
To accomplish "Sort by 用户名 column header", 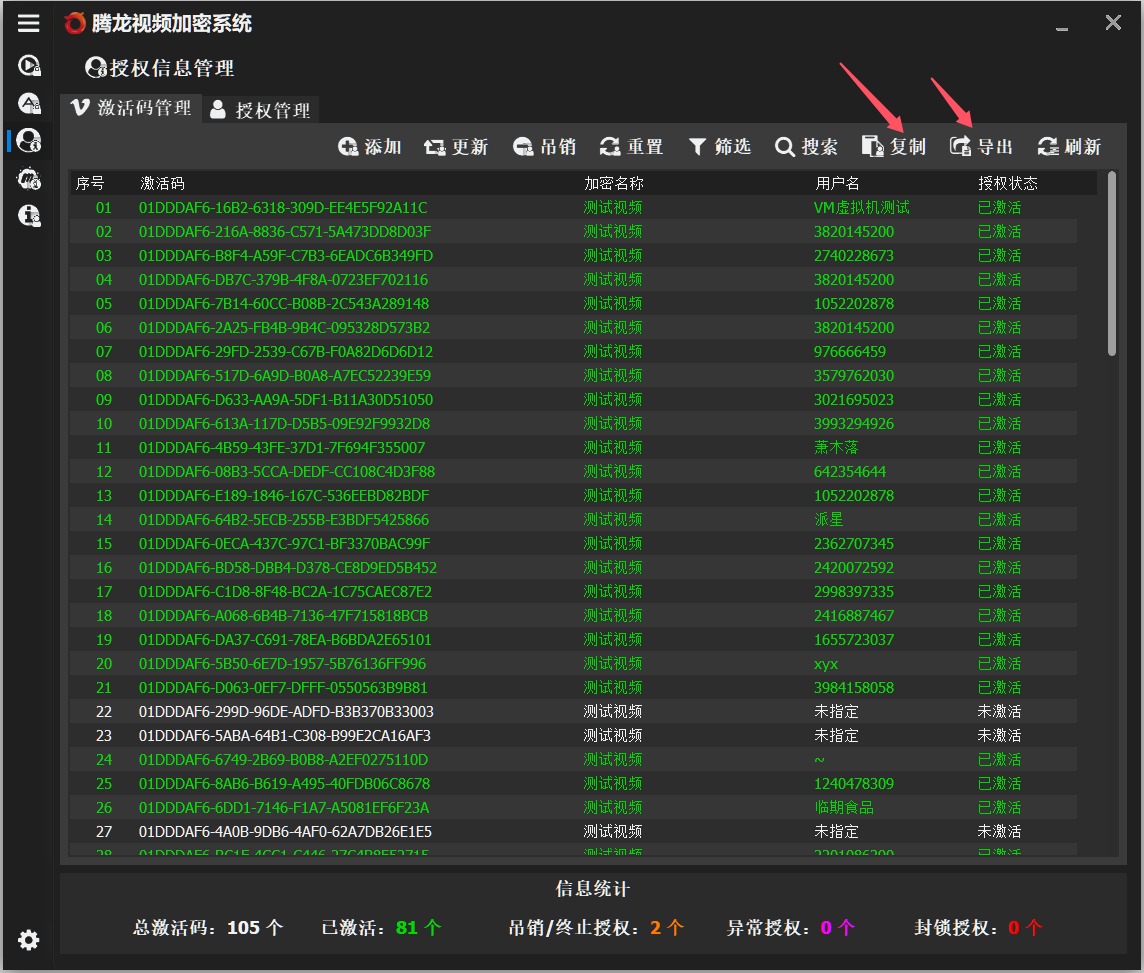I will pos(837,183).
